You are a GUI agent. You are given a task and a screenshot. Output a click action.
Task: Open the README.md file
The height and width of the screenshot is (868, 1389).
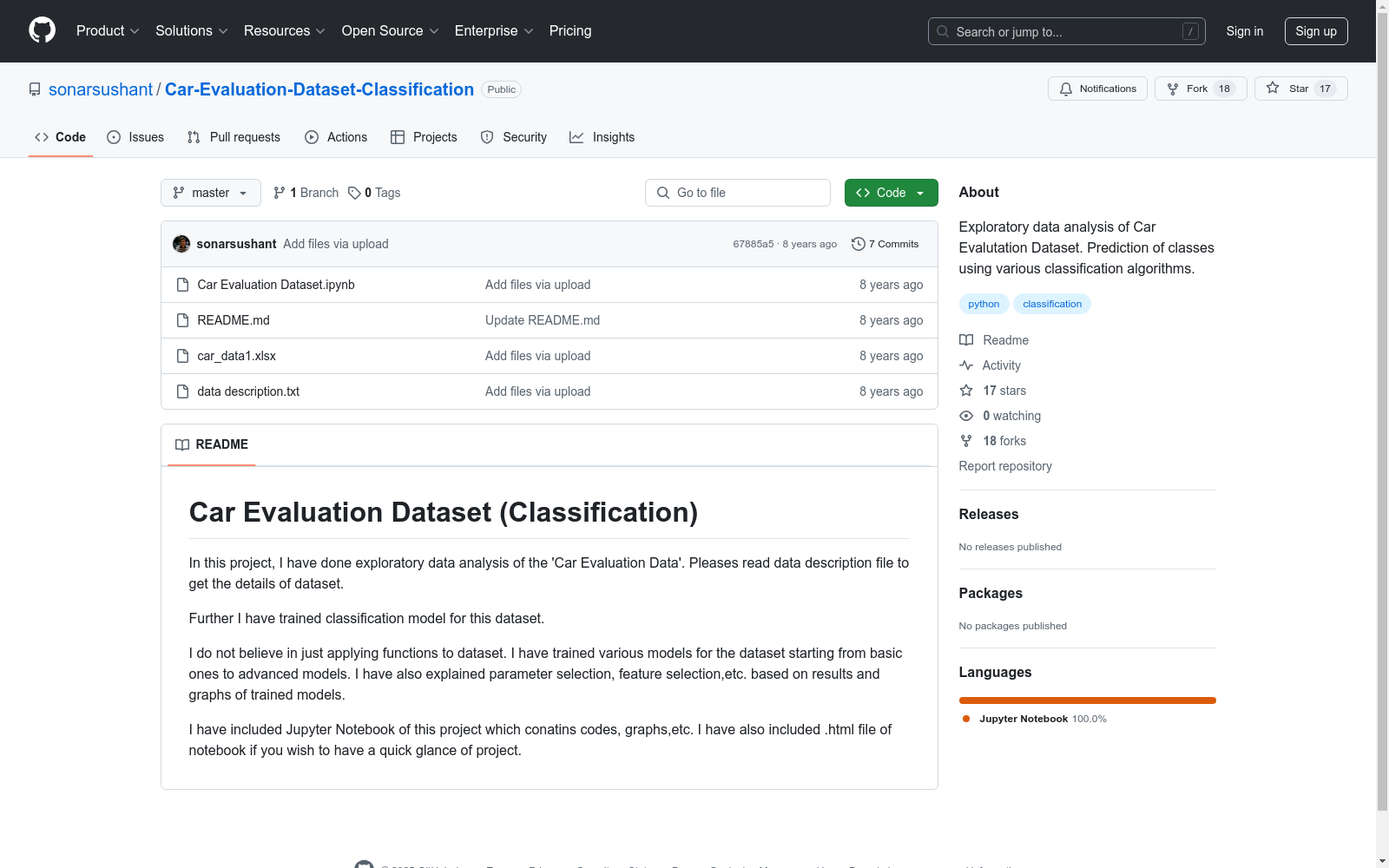234,320
